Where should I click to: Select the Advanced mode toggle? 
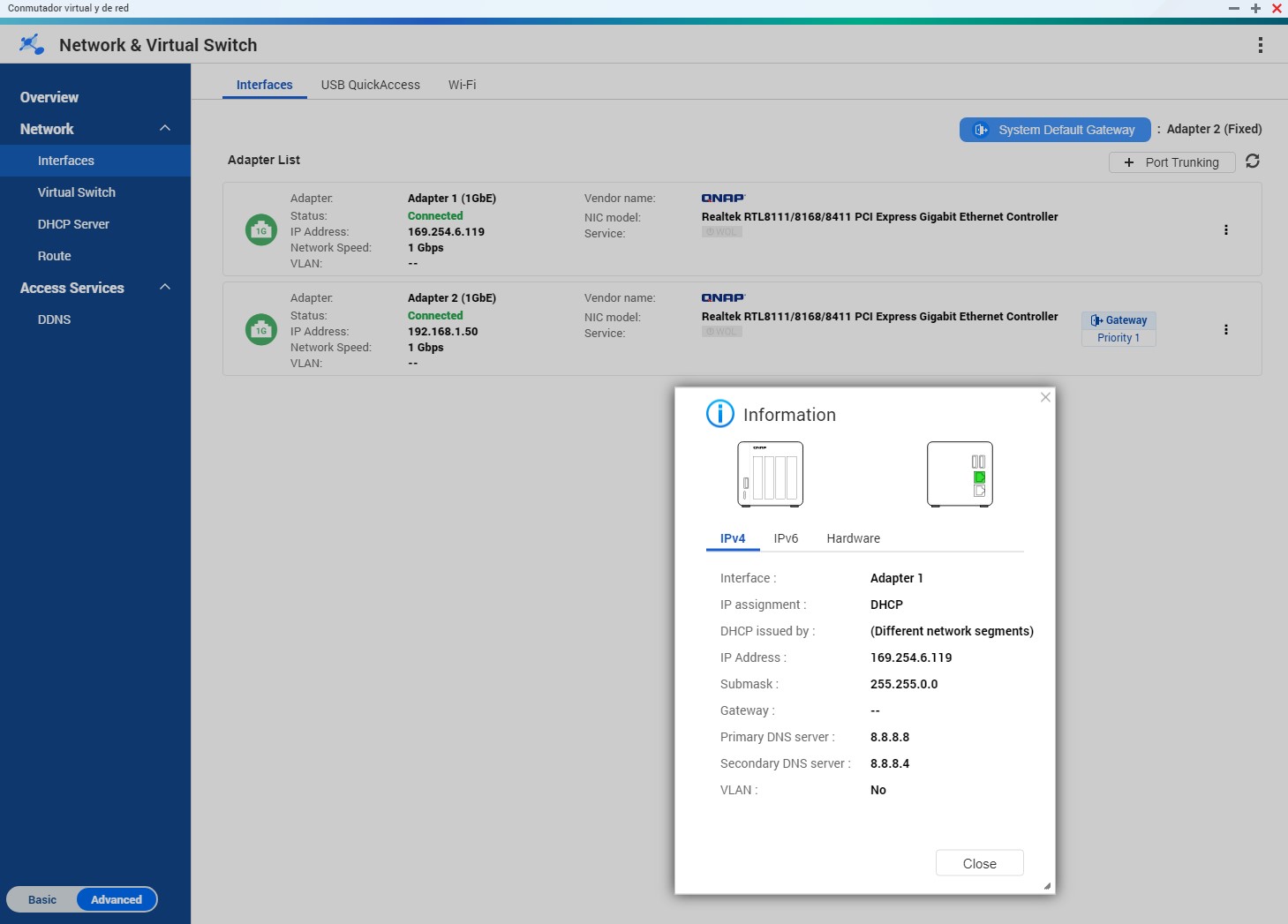[x=117, y=900]
